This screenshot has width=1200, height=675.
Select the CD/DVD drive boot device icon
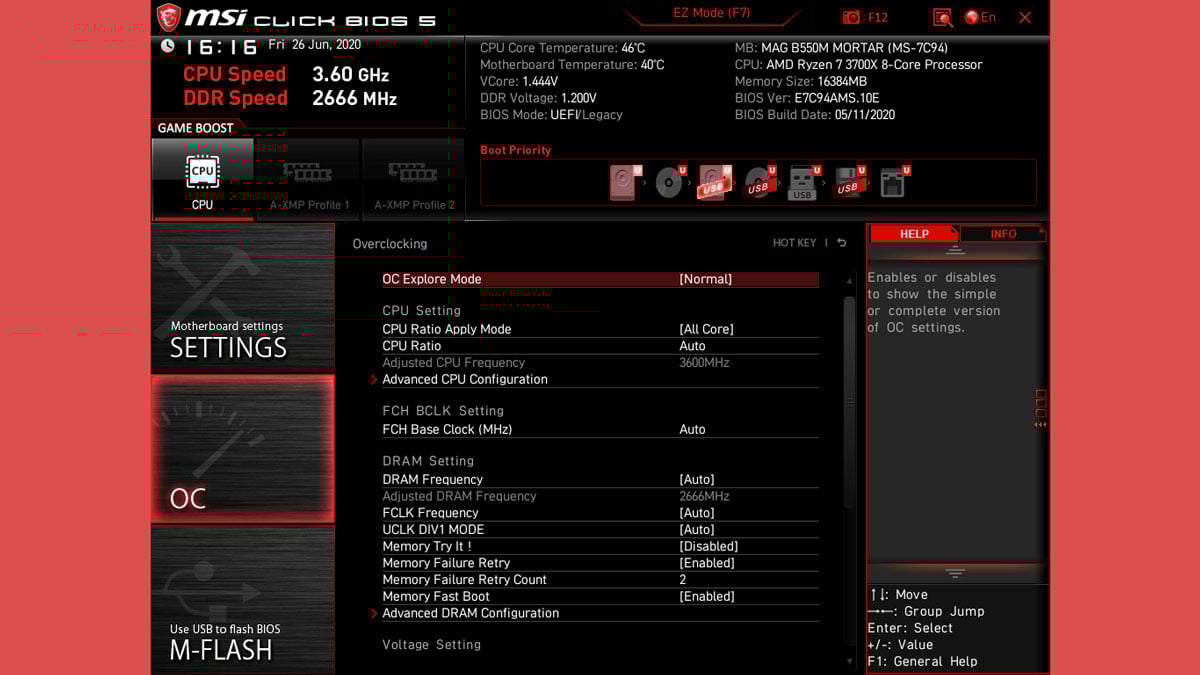pyautogui.click(x=670, y=183)
